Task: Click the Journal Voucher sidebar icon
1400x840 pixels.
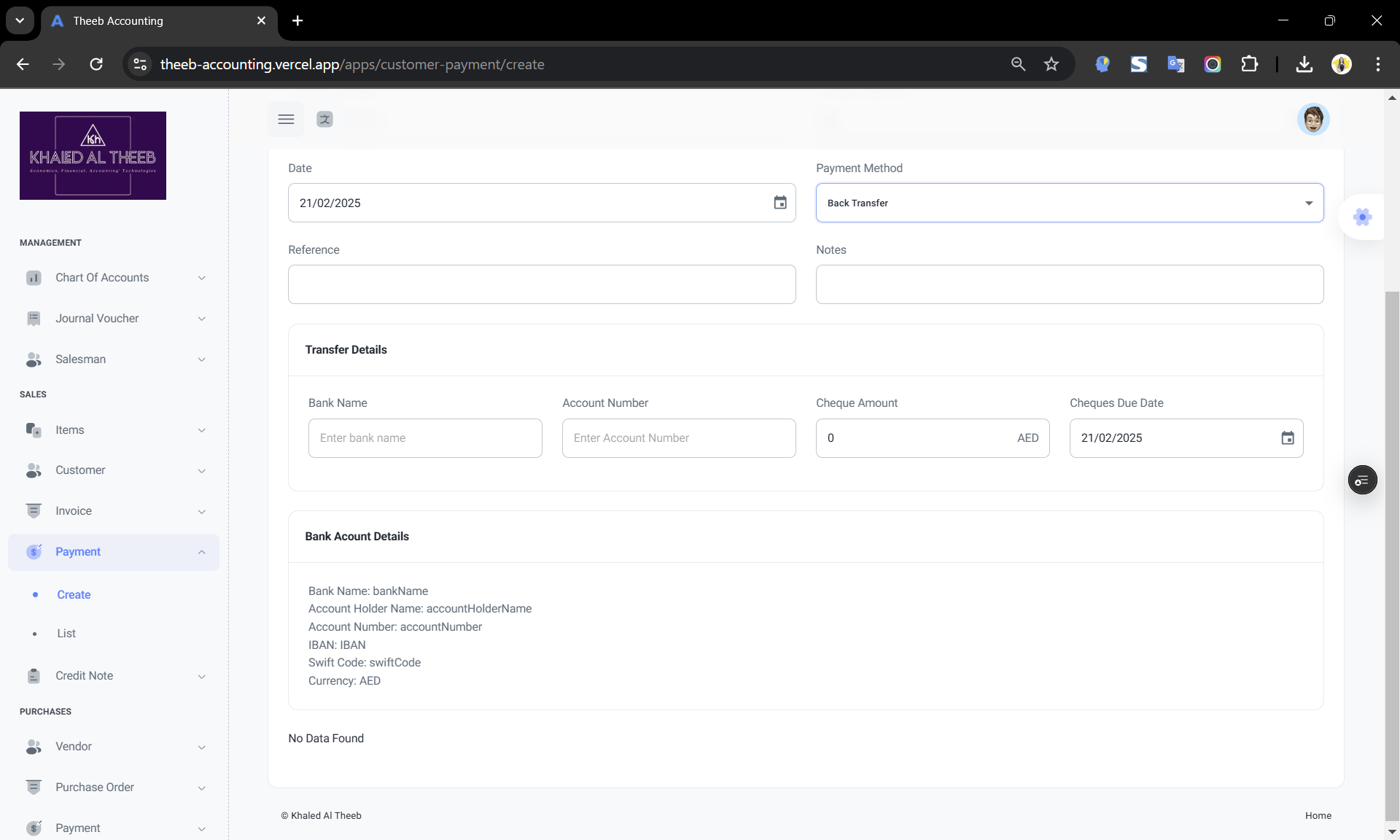Action: pos(34,319)
